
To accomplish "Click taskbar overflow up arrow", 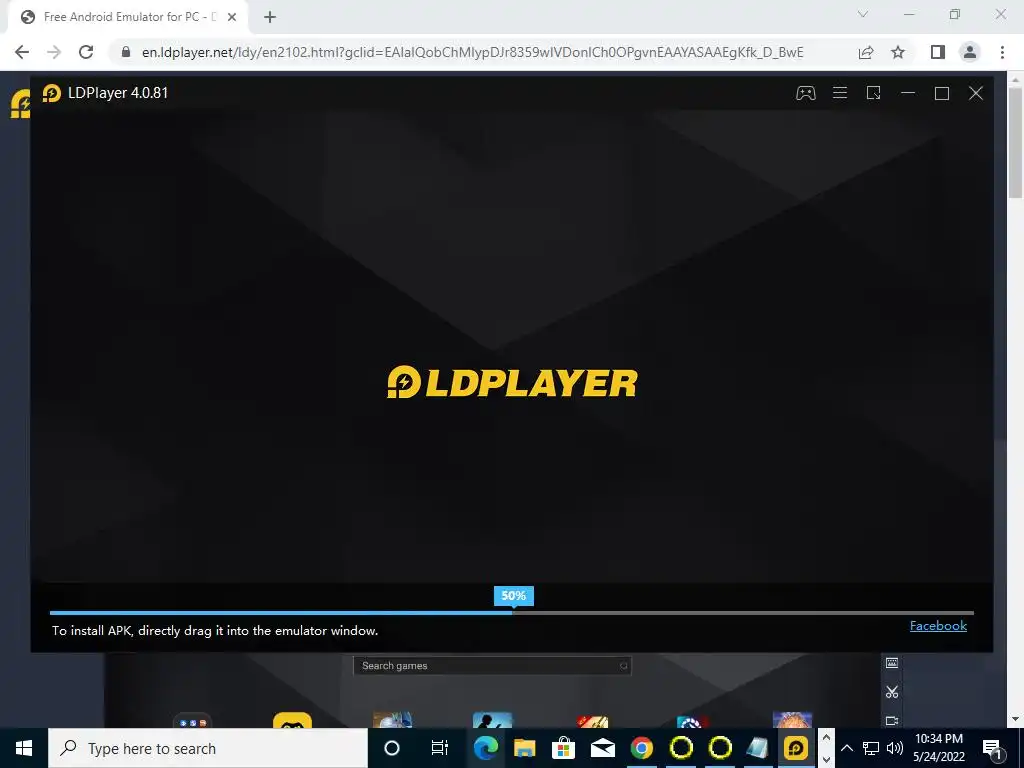I will click(826, 738).
